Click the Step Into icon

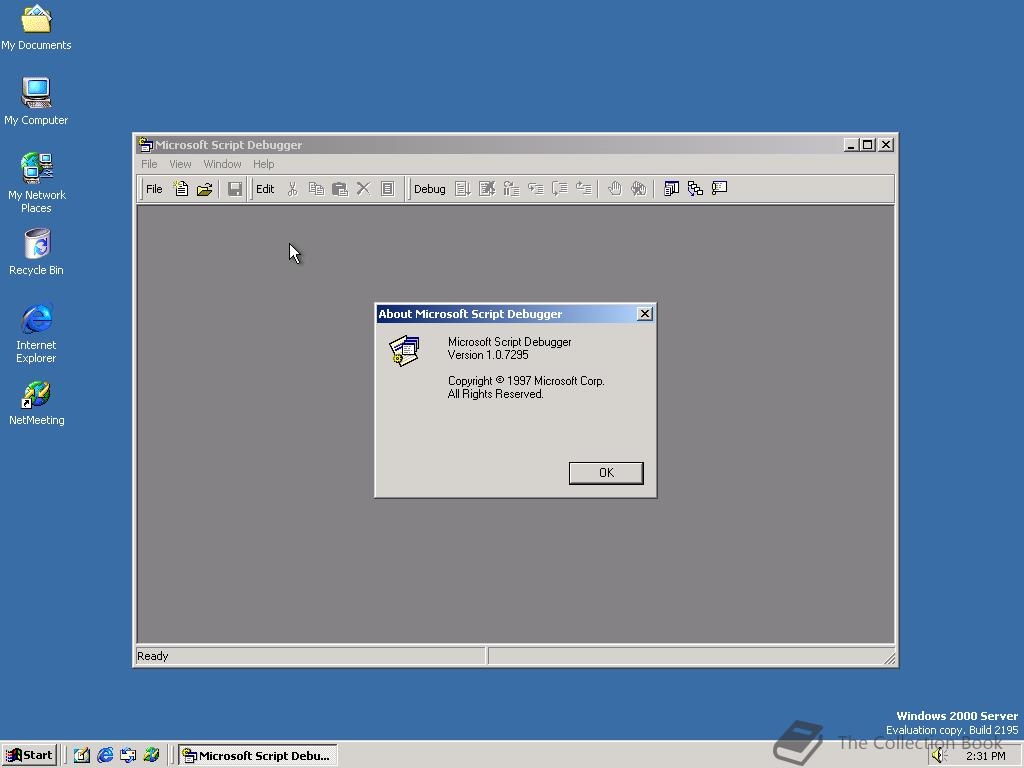[535, 189]
